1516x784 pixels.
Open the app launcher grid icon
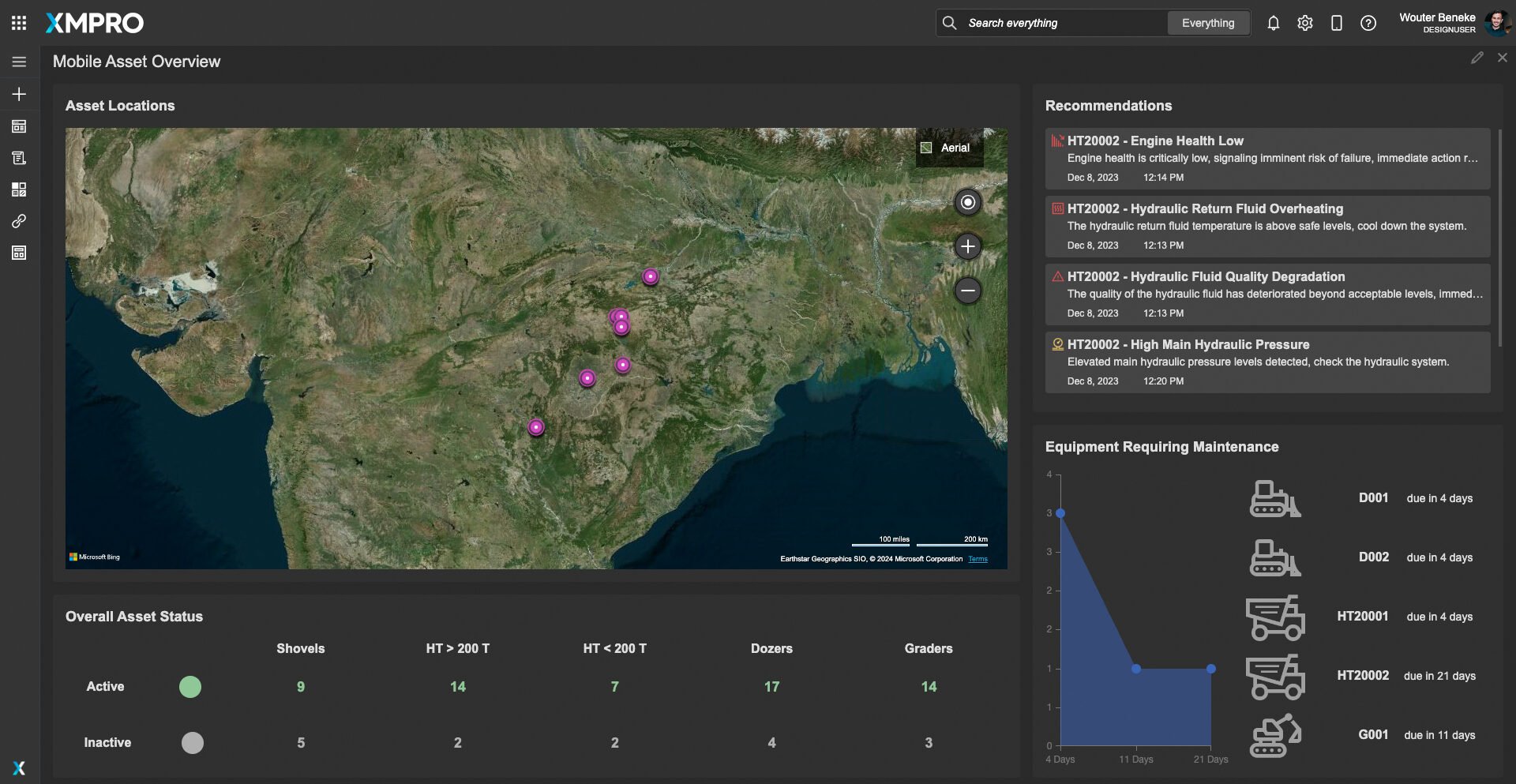19,23
